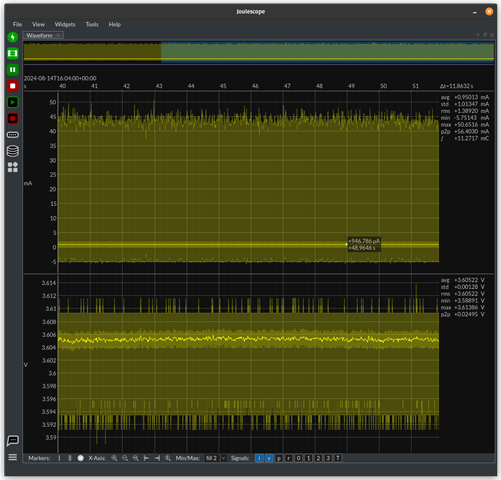Open the Min/Max 'fill 2' dropdown

pyautogui.click(x=215, y=458)
